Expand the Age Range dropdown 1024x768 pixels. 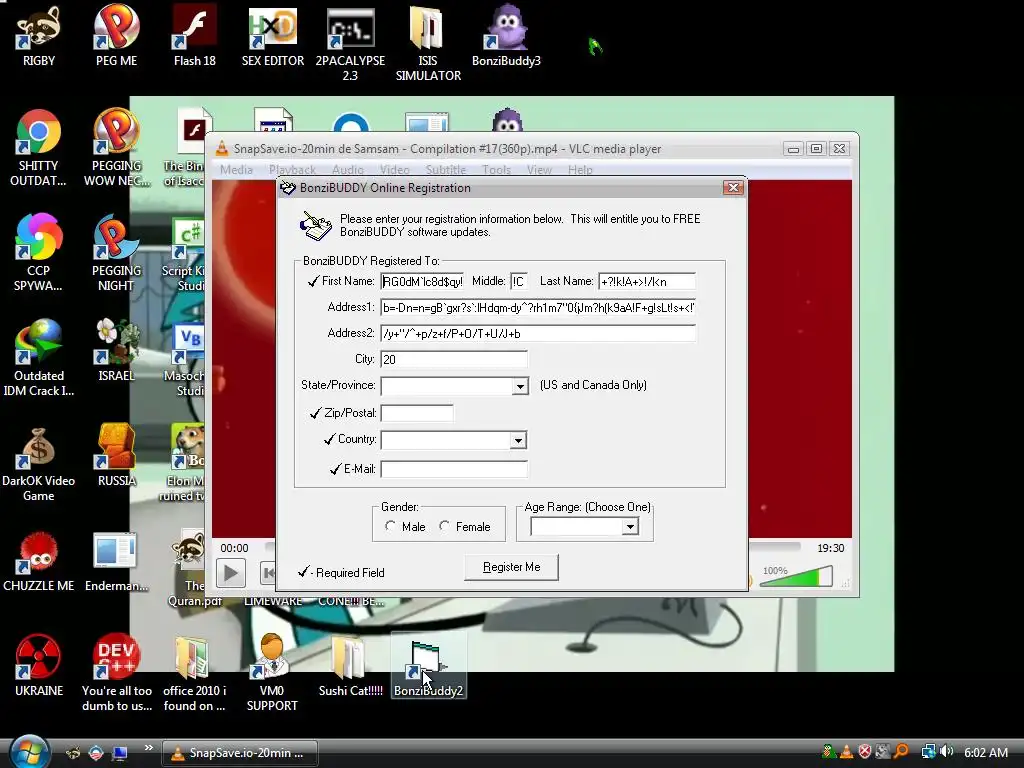(x=630, y=526)
